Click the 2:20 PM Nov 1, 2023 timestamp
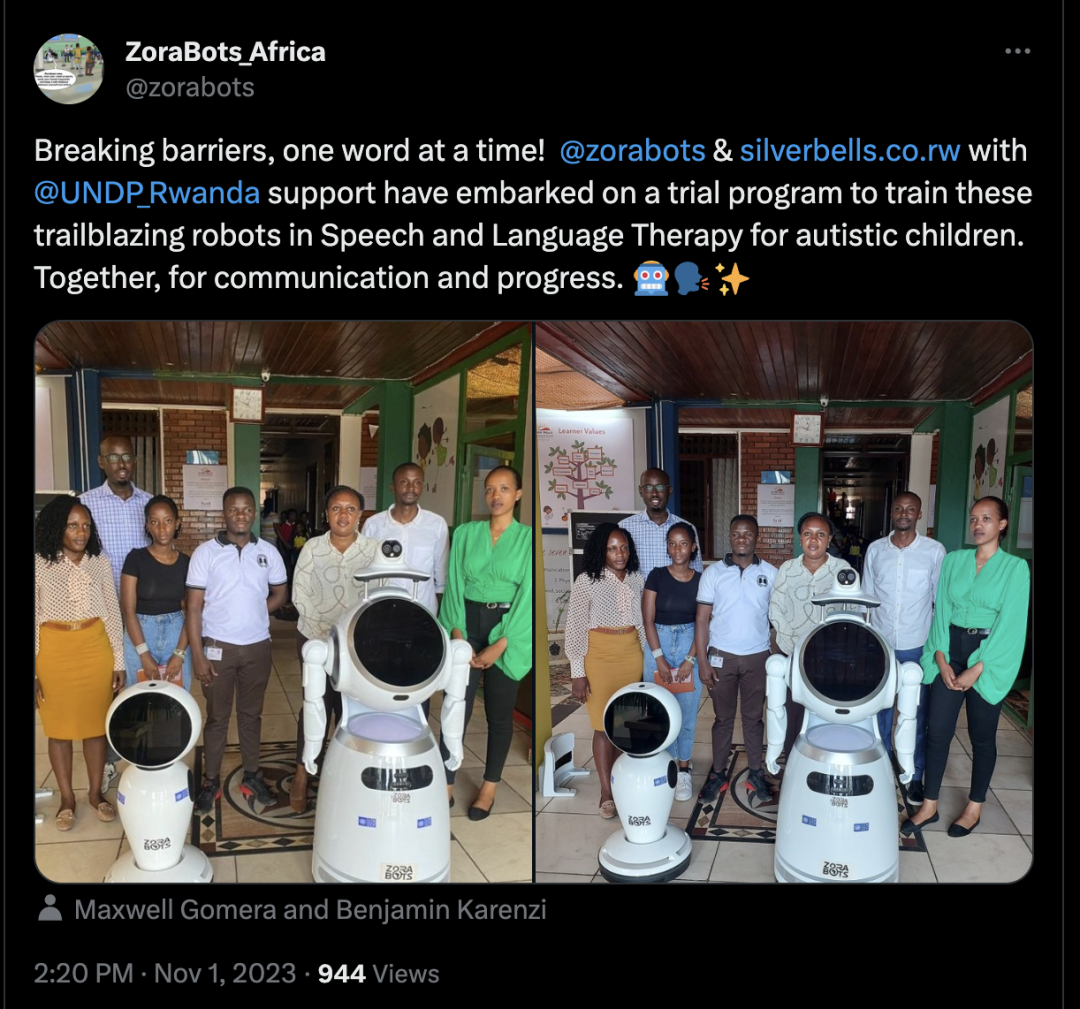Screen dimensions: 1080x1009 click(167, 974)
